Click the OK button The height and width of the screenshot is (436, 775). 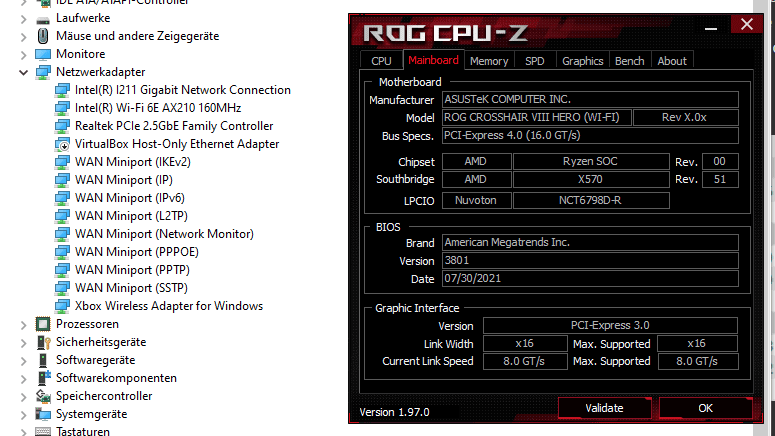(x=705, y=408)
